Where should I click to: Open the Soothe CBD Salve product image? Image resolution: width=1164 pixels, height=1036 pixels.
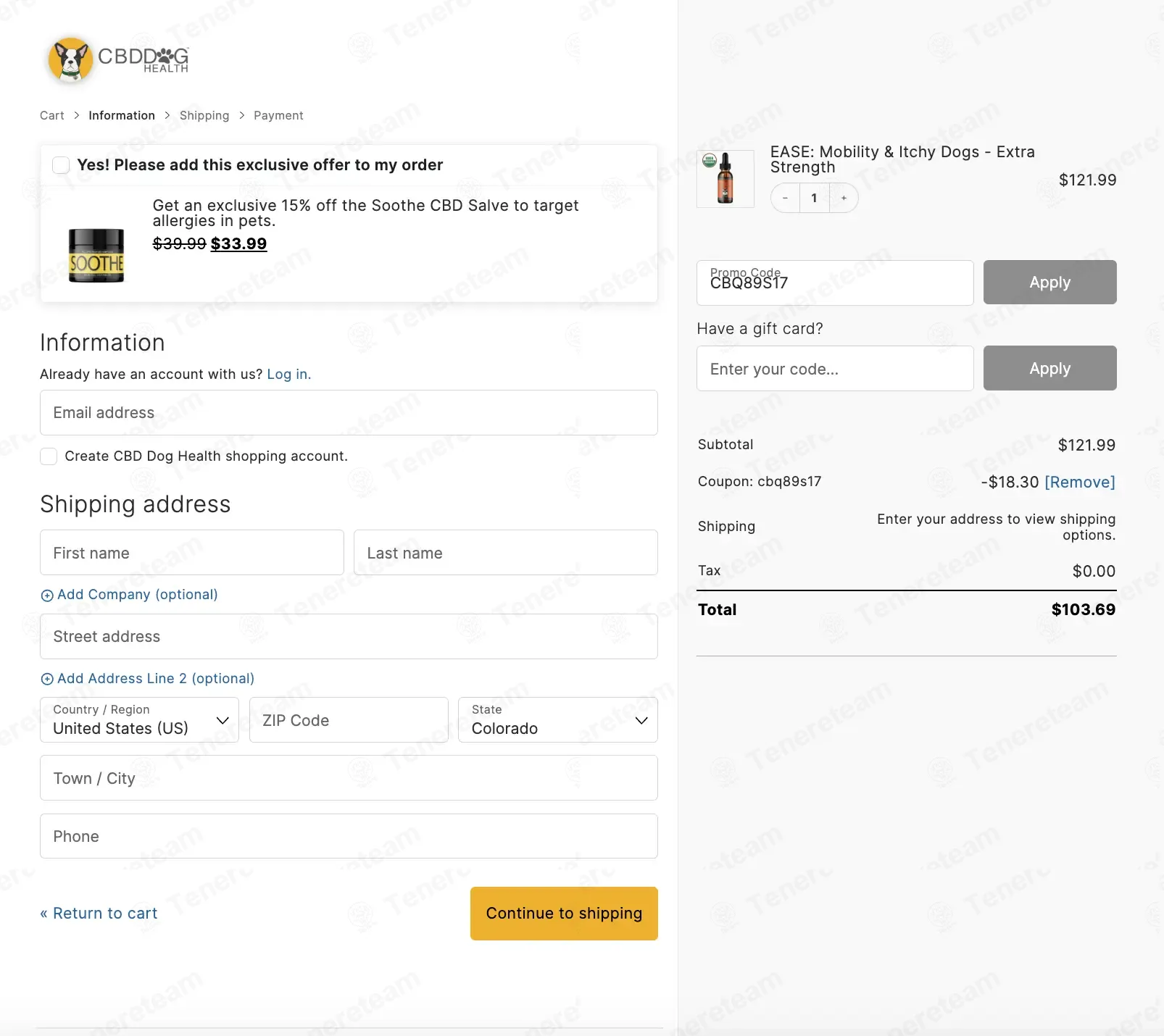click(96, 255)
